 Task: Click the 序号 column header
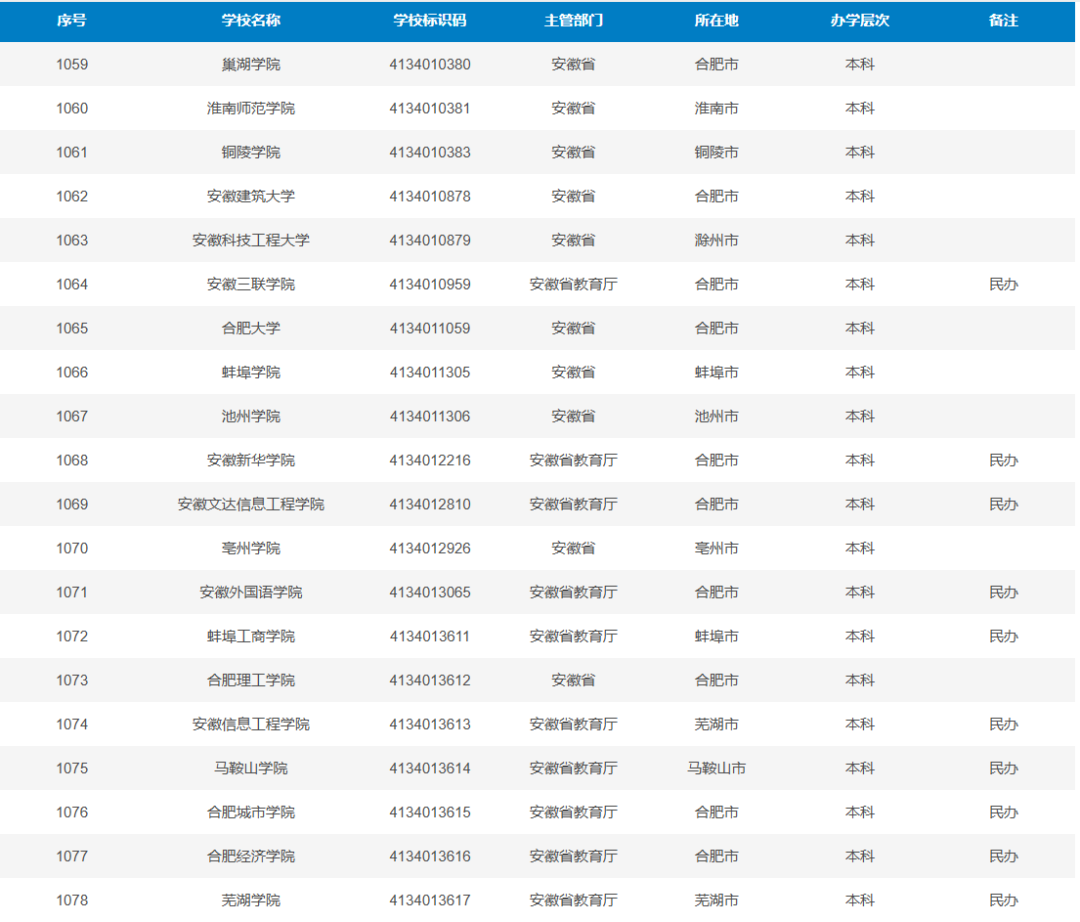[x=72, y=21]
